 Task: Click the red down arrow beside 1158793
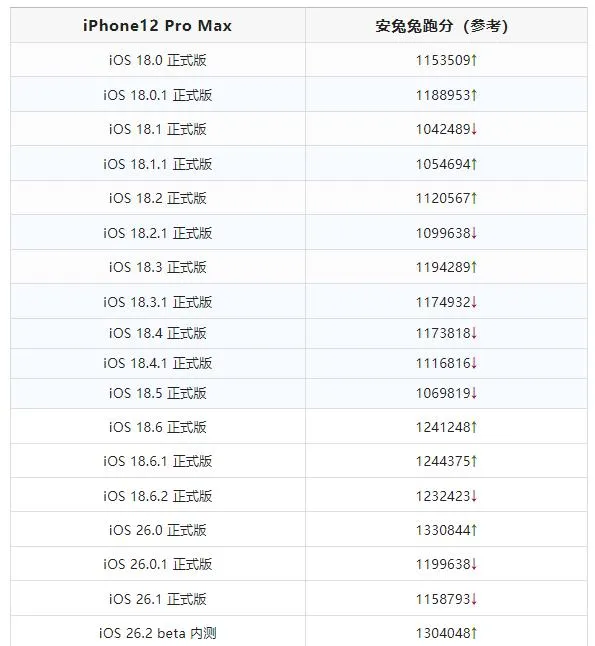coord(474,599)
